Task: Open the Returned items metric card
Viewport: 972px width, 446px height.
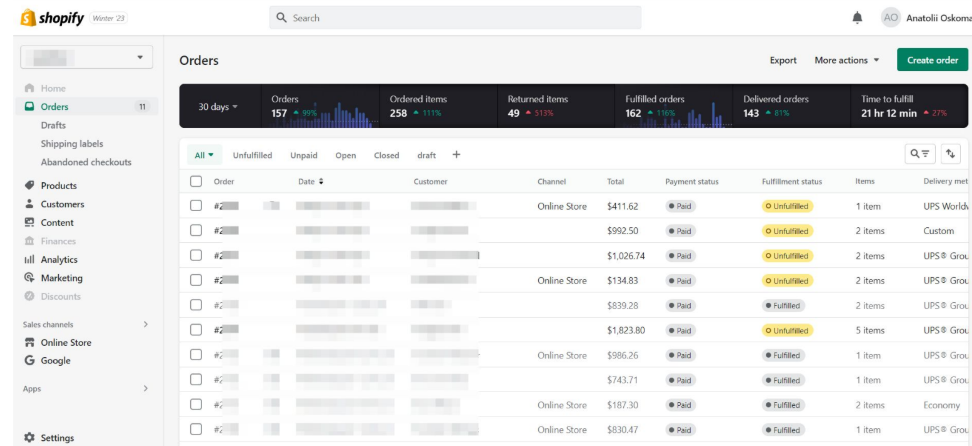Action: point(556,106)
